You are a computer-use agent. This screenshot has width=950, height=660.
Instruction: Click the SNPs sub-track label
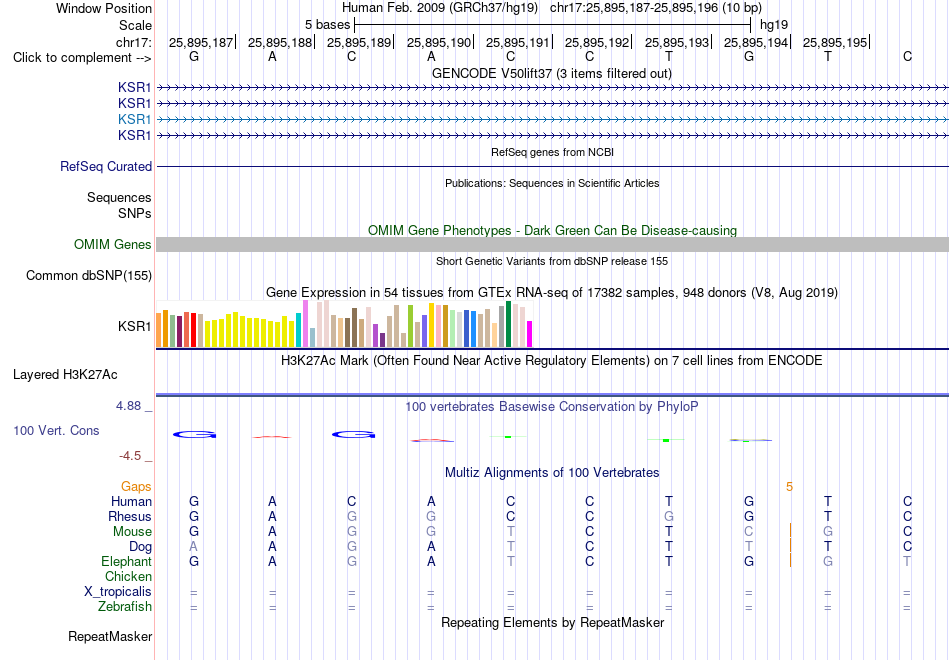coord(135,213)
